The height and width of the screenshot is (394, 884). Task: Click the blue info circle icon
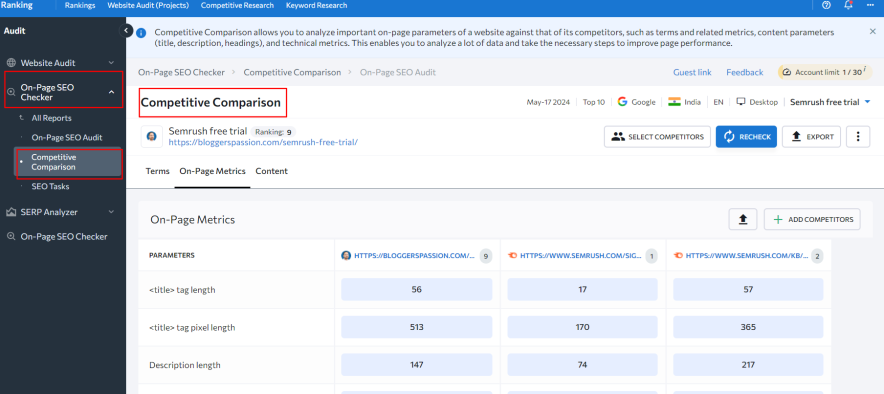click(x=141, y=33)
